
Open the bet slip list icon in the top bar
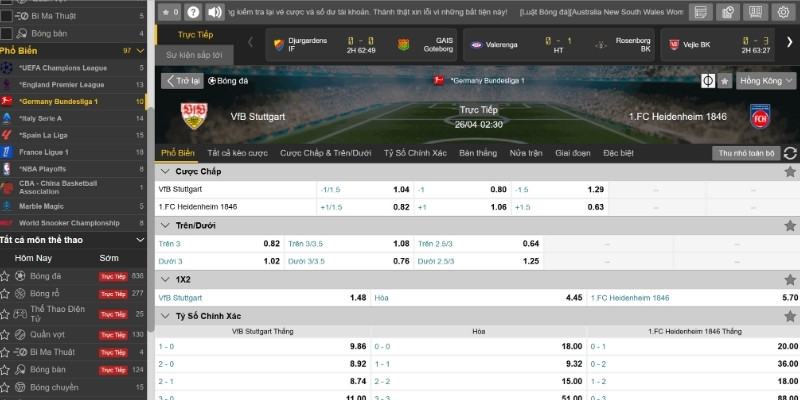701,12
